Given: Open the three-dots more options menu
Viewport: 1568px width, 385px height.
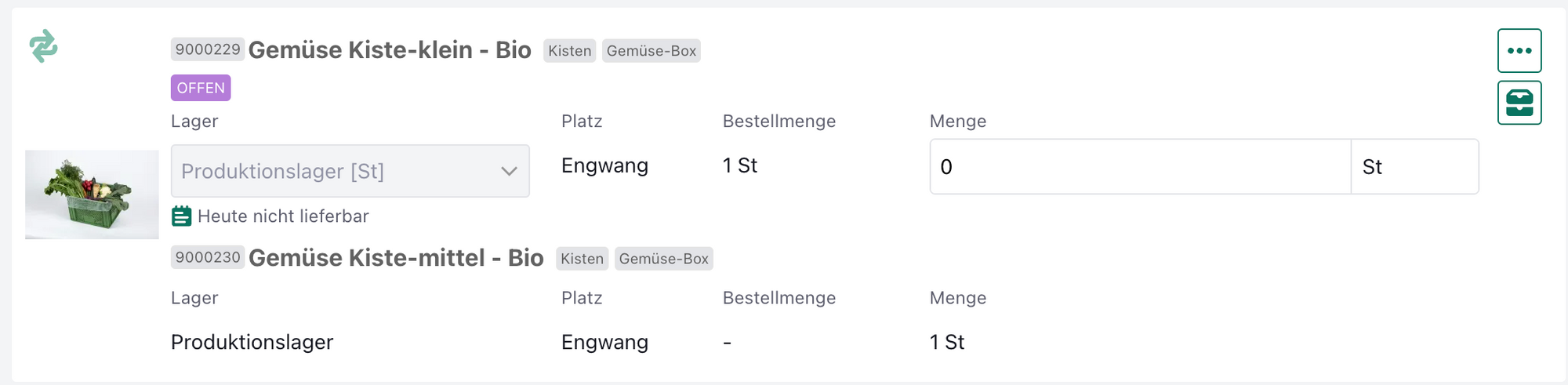Looking at the screenshot, I should coord(1519,51).
